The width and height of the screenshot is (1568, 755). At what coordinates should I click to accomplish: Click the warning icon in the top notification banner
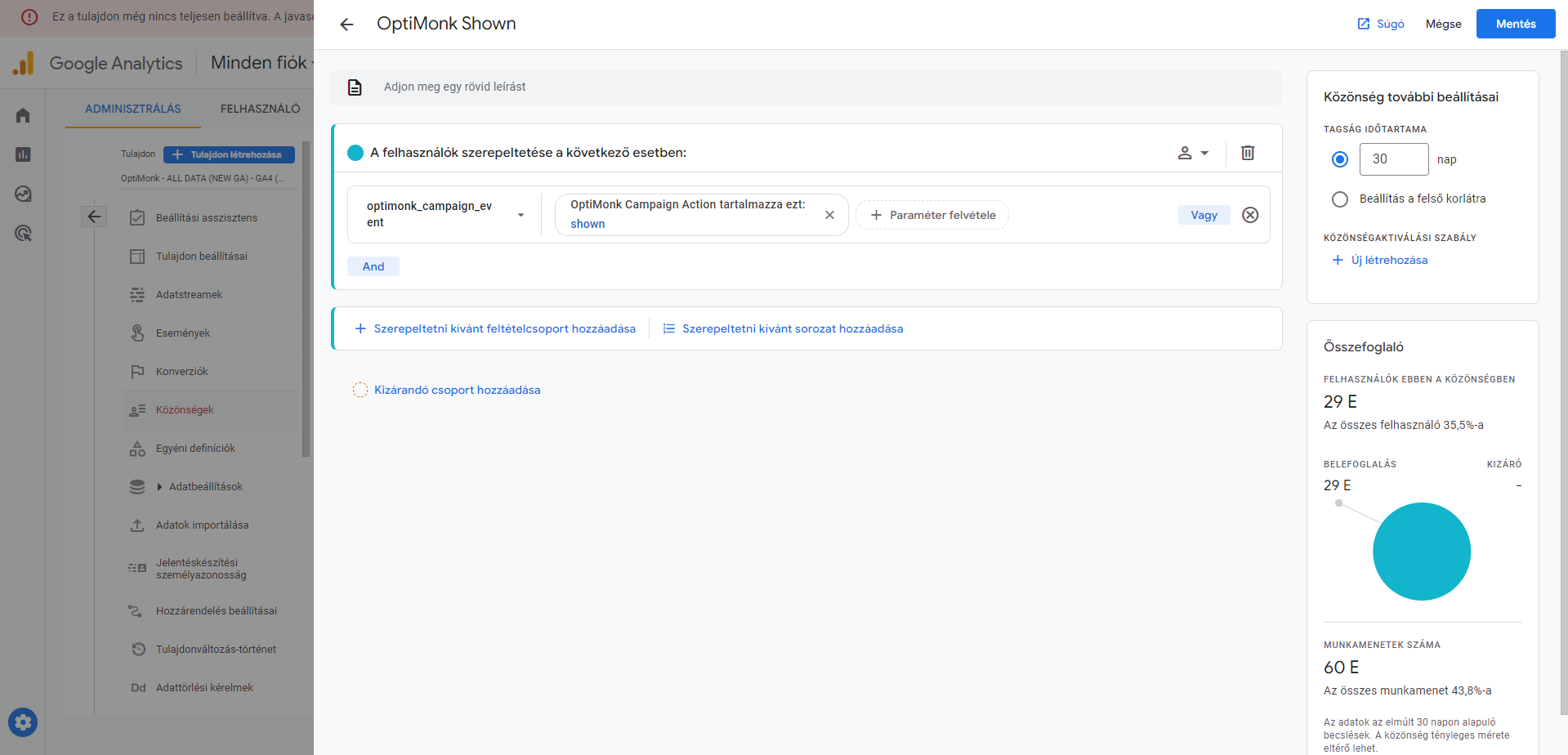coord(29,17)
